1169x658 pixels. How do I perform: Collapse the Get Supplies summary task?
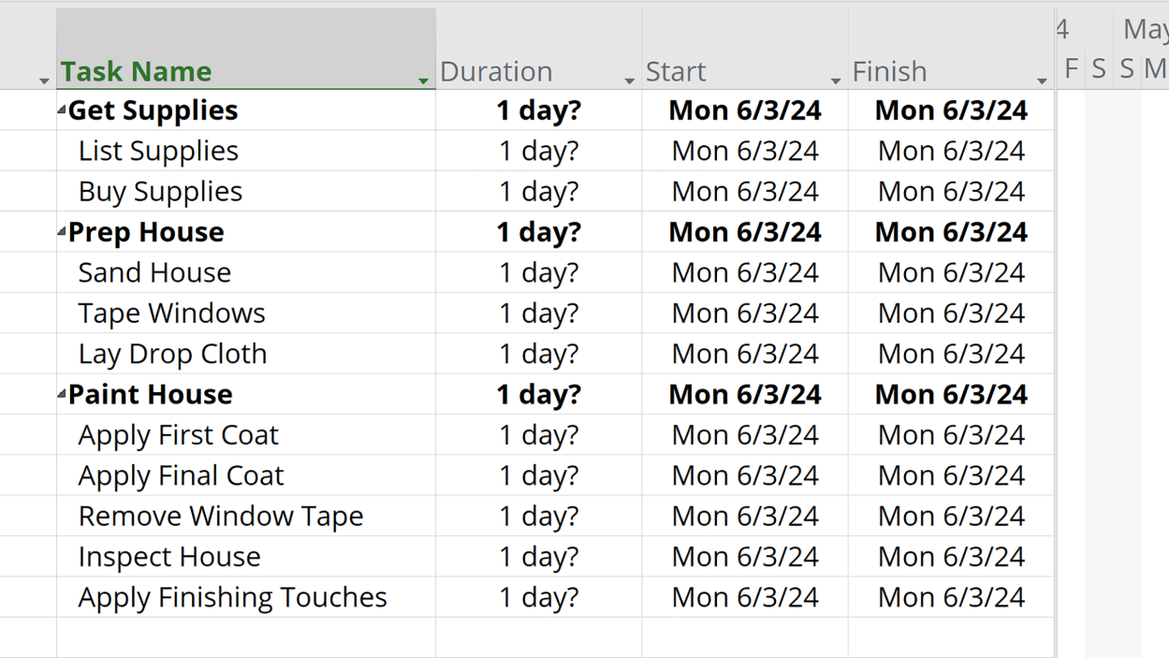[x=62, y=110]
